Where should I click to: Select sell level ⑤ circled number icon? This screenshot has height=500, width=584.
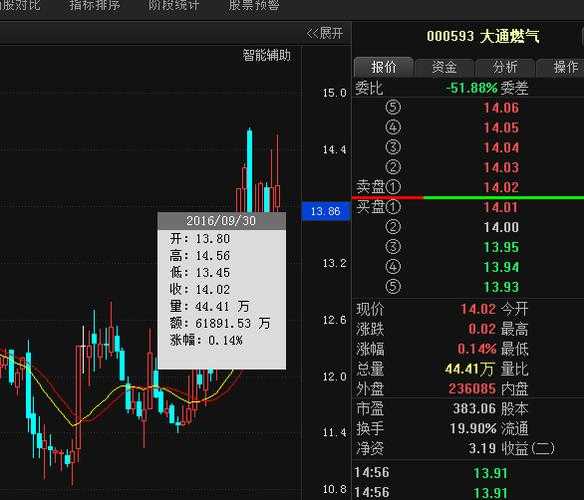pos(393,107)
